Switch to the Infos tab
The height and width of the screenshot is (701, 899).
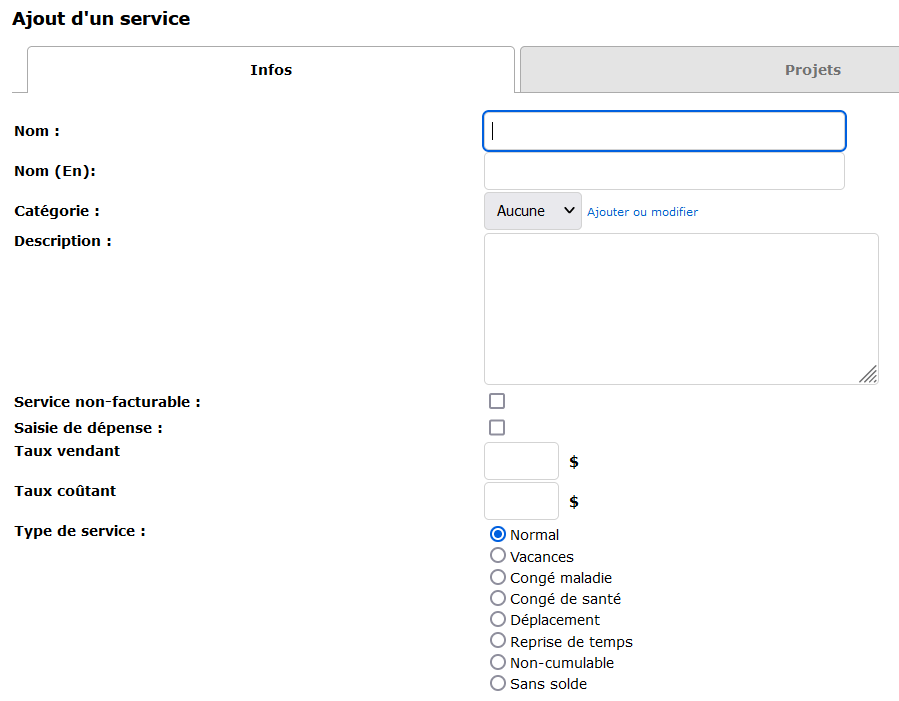(271, 70)
